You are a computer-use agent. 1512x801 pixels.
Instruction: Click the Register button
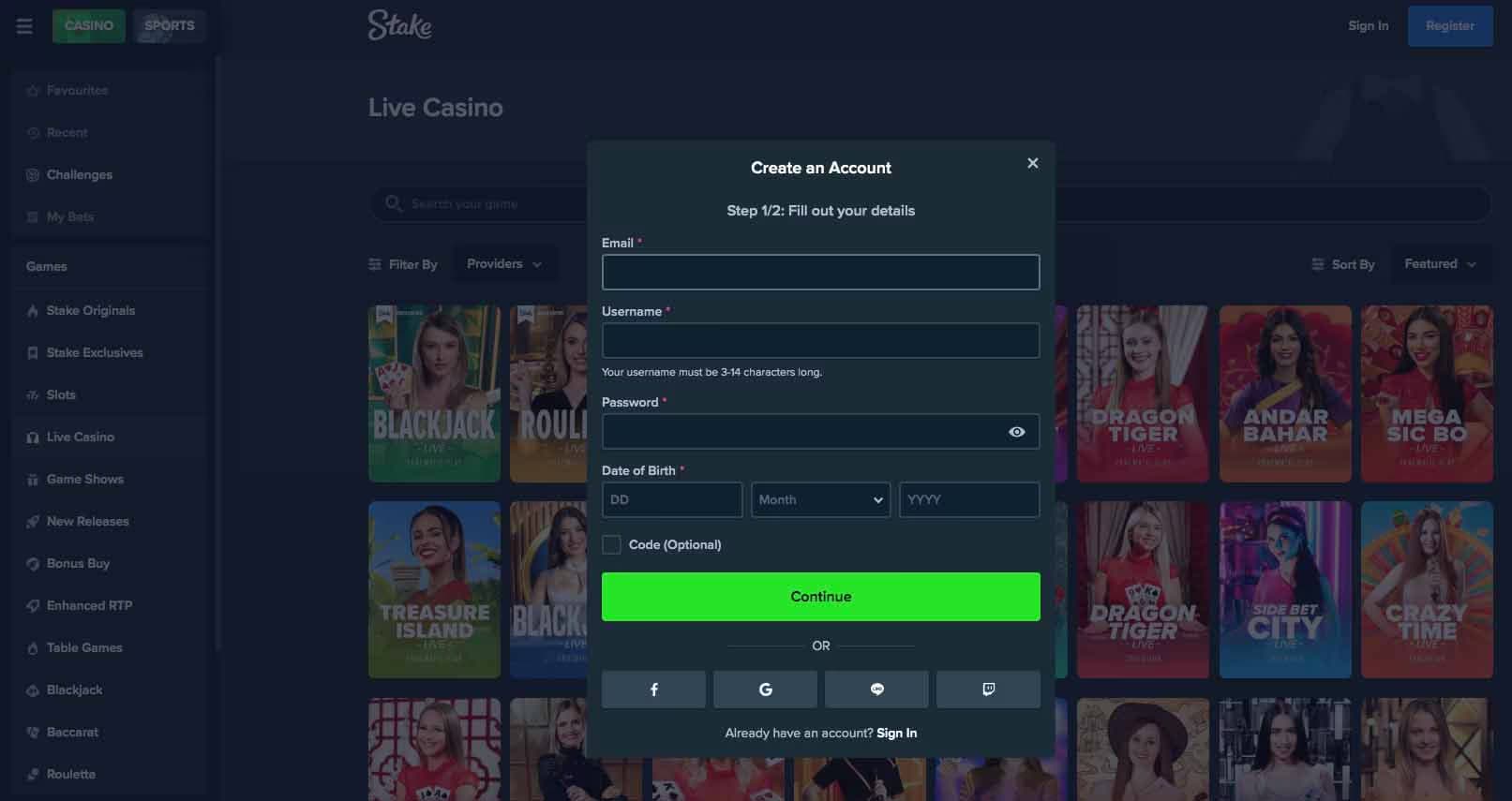pos(1449,26)
